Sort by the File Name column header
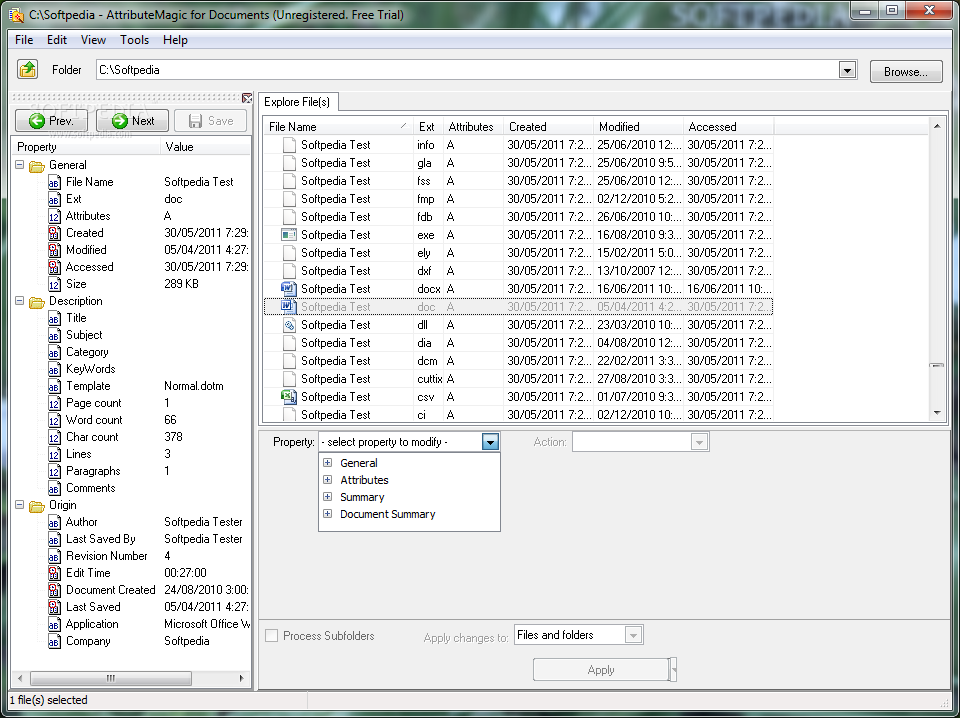960x718 pixels. (338, 127)
